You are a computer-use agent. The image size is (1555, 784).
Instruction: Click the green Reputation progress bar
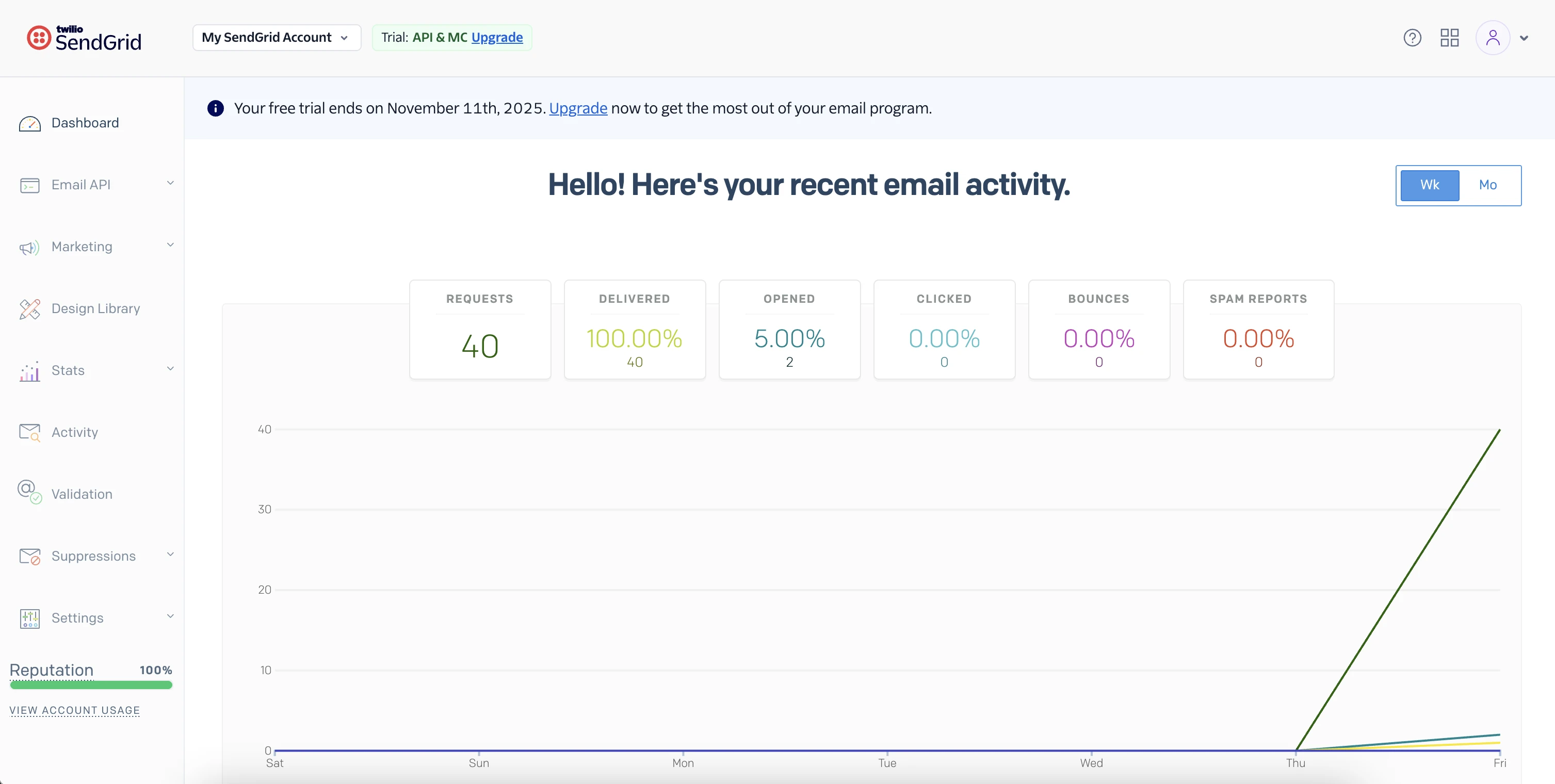[91, 685]
